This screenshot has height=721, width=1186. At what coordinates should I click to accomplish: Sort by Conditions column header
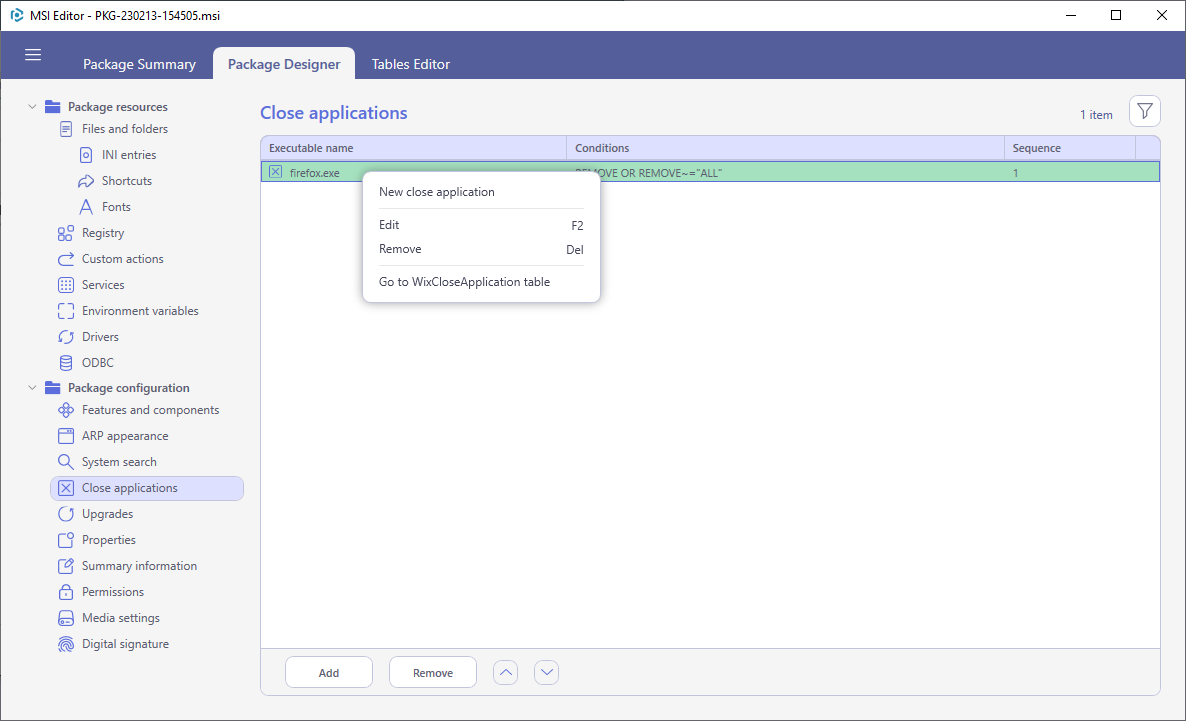785,148
